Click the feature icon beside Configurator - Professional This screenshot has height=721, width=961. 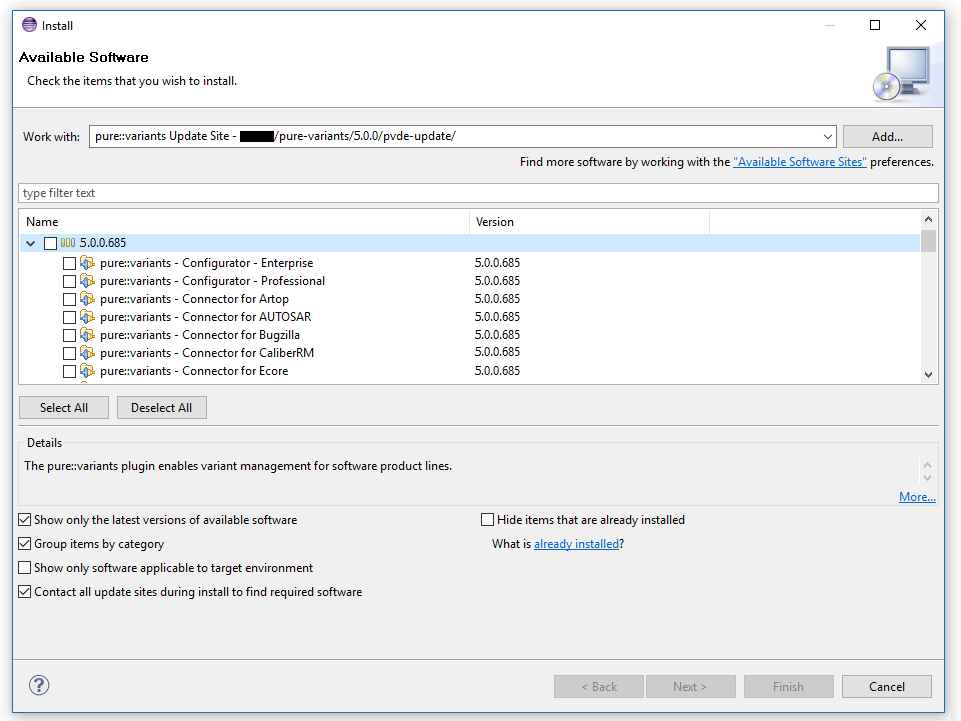click(x=88, y=280)
